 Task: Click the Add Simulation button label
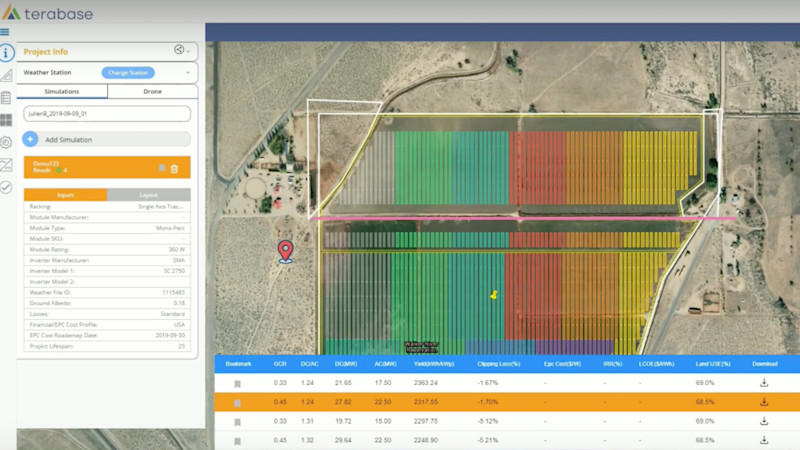(68, 140)
